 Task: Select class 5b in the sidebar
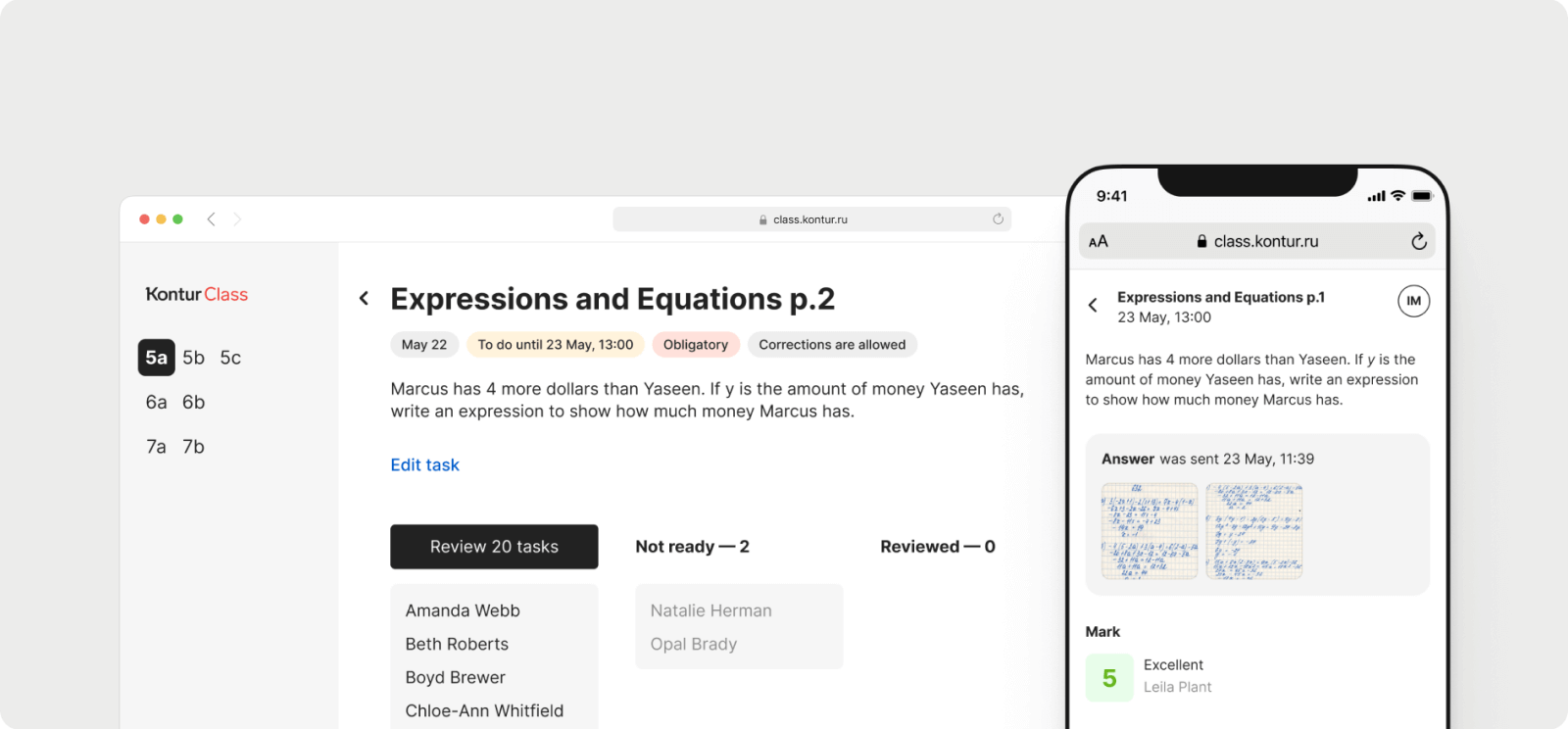click(x=192, y=358)
